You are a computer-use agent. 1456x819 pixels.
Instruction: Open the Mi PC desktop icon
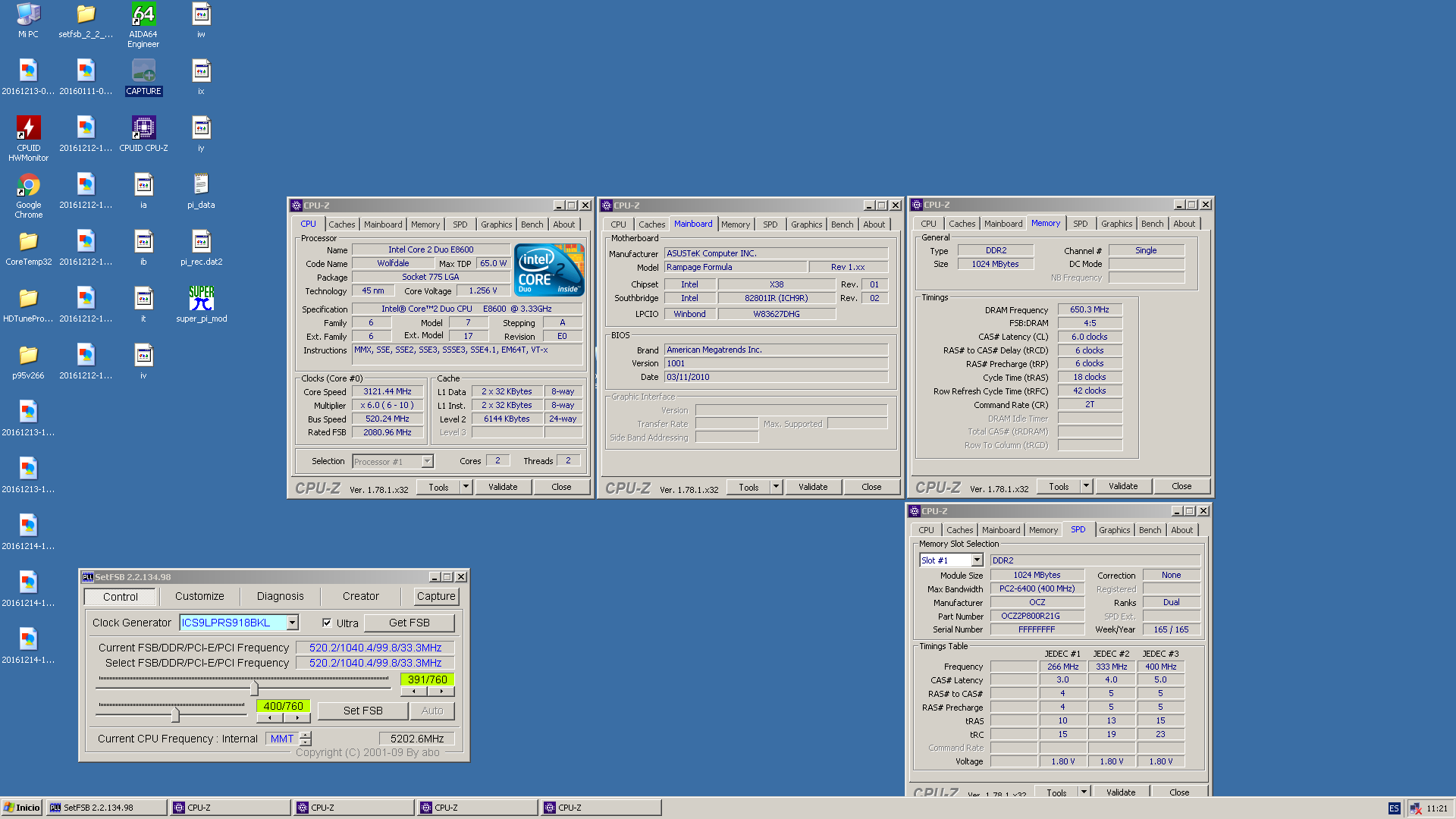(x=28, y=20)
